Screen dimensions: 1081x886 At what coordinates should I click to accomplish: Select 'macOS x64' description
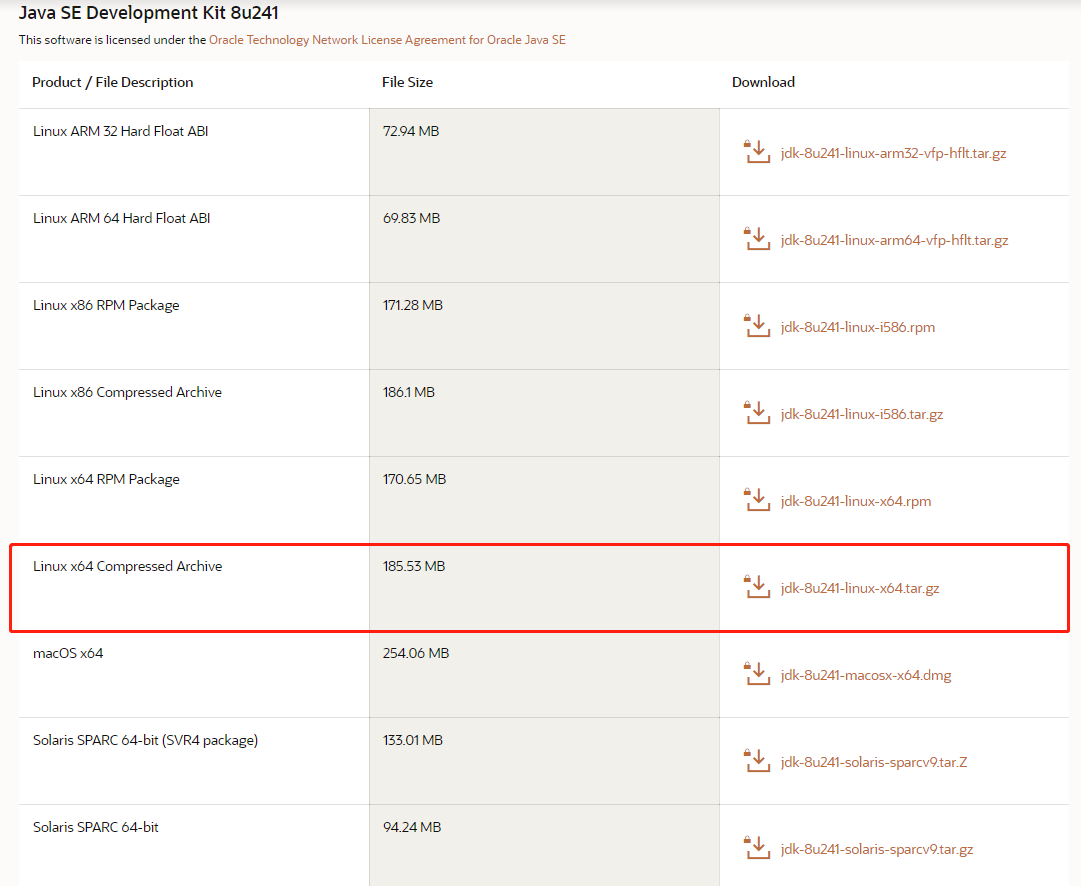click(x=68, y=653)
